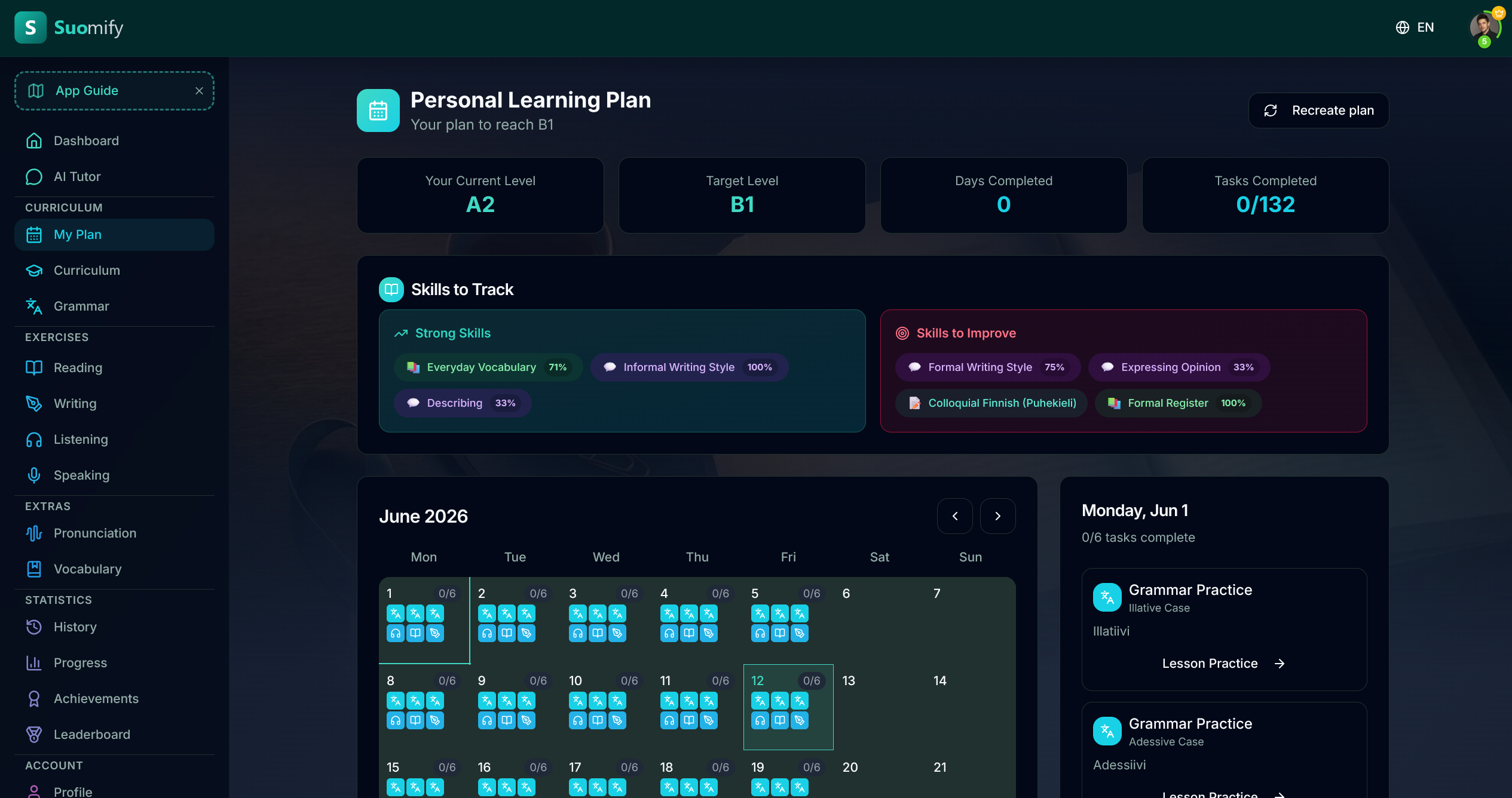Screen dimensions: 1512x798
Task: Click the Adessive Case Grammar Practice icon
Action: point(1107,731)
